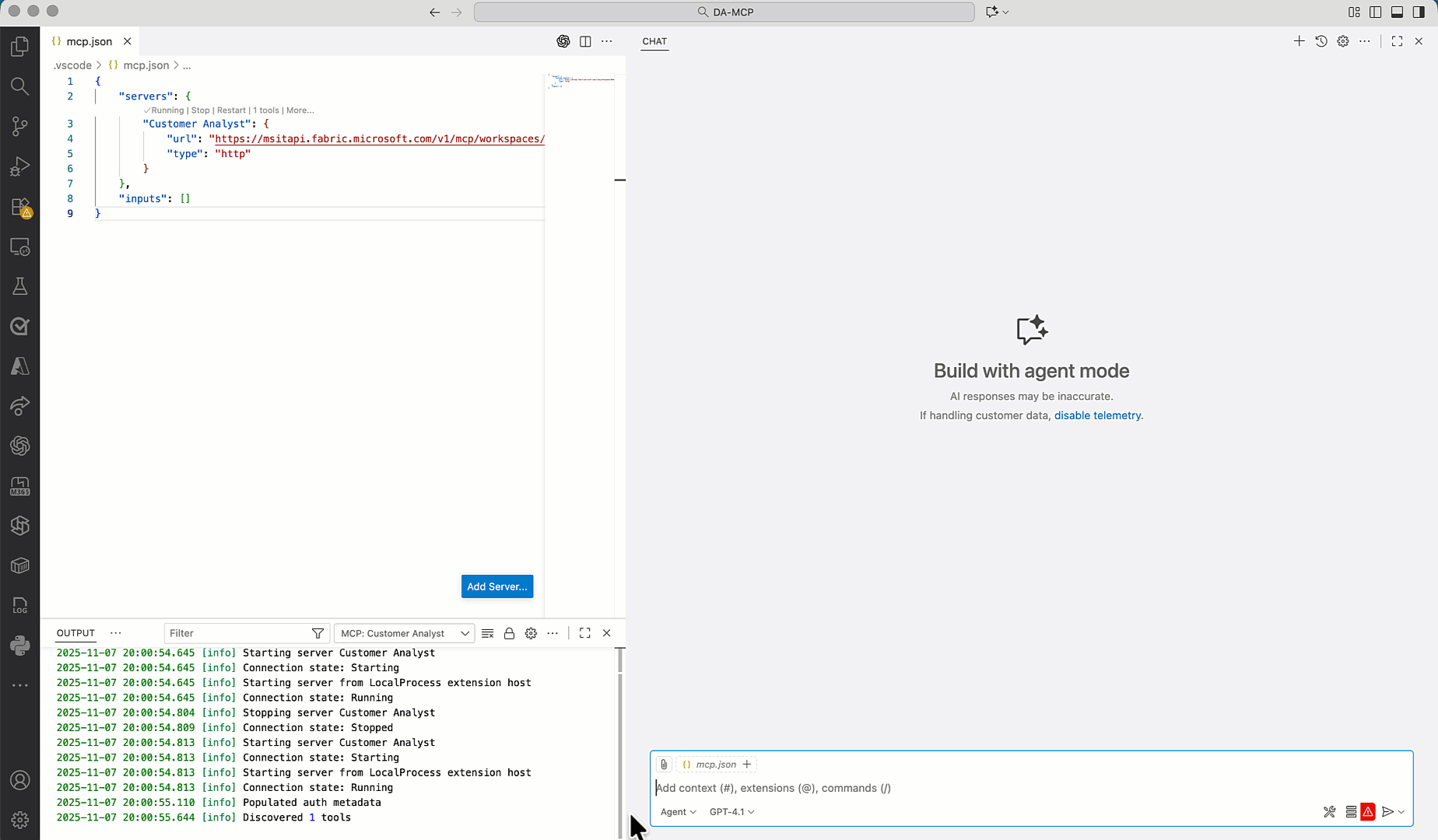Screen dimensions: 1438x840
Task: Click the Add Server... button
Action: pos(496,586)
